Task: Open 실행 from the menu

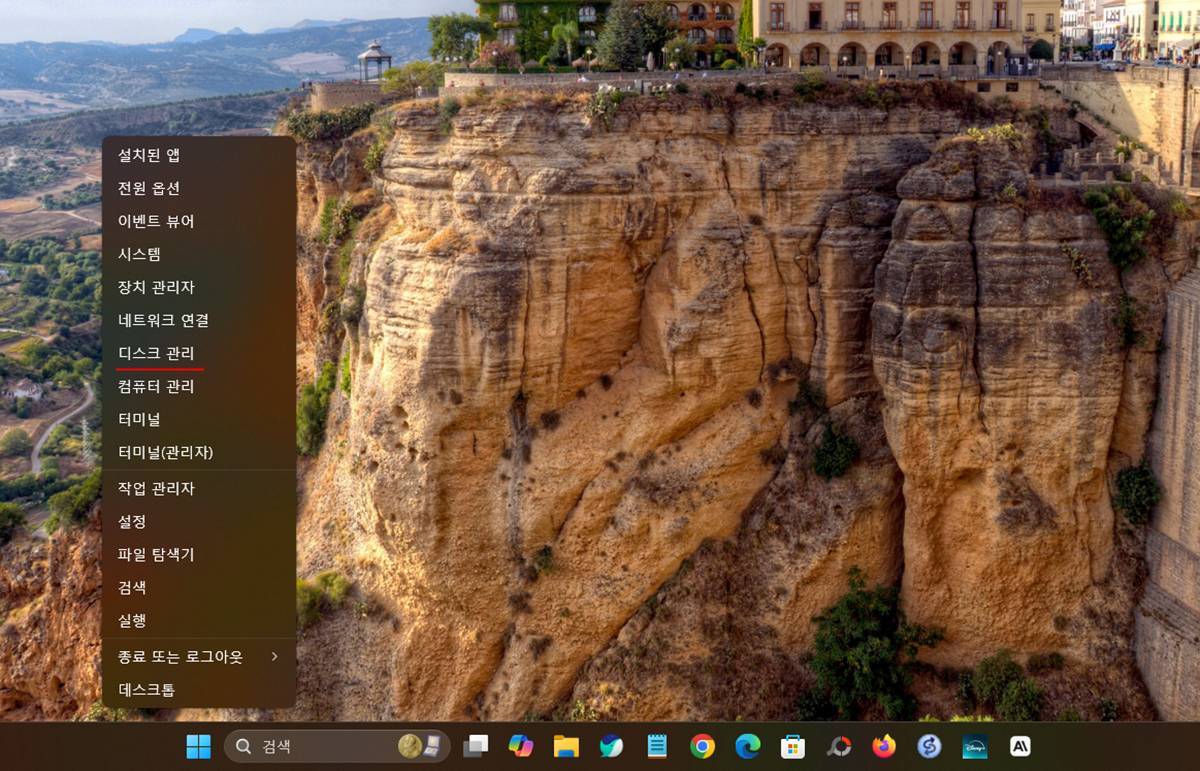Action: click(199, 620)
